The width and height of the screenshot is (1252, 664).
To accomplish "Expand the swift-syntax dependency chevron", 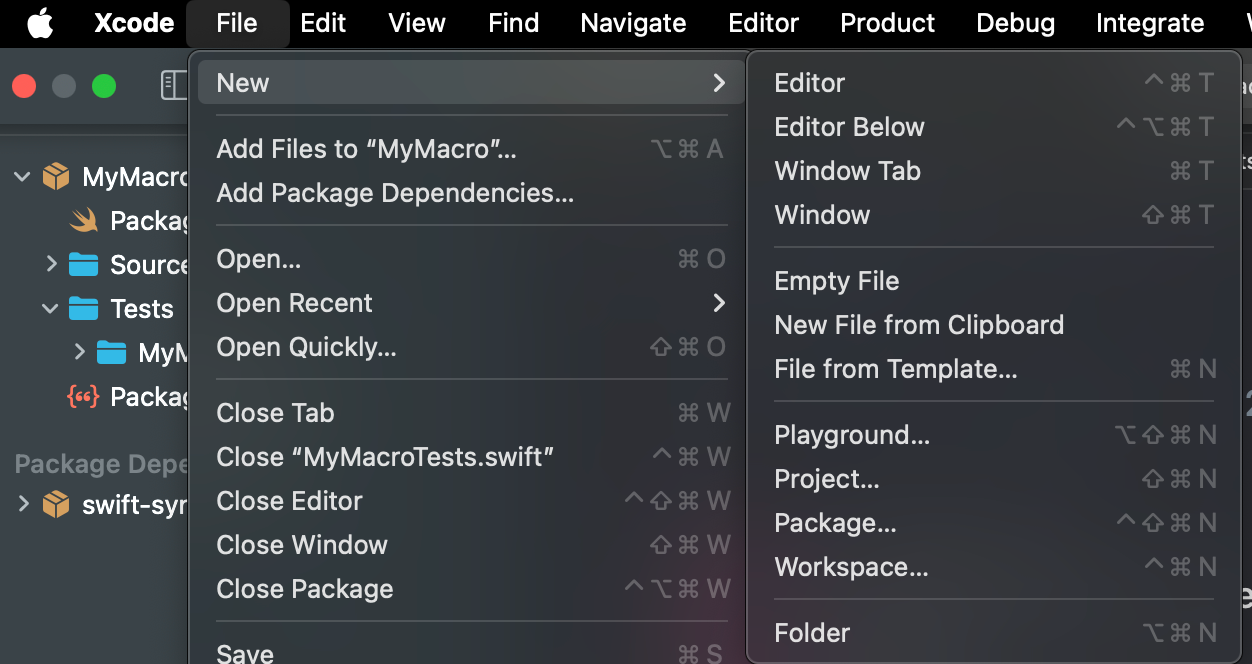I will 23,505.
